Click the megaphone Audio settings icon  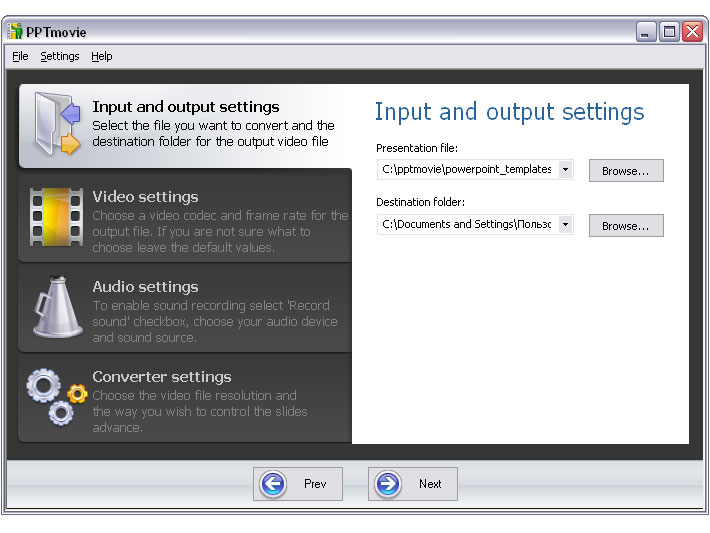pyautogui.click(x=58, y=307)
